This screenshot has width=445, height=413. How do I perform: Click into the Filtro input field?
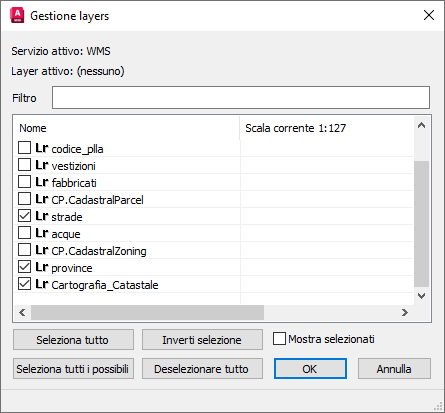point(241,98)
